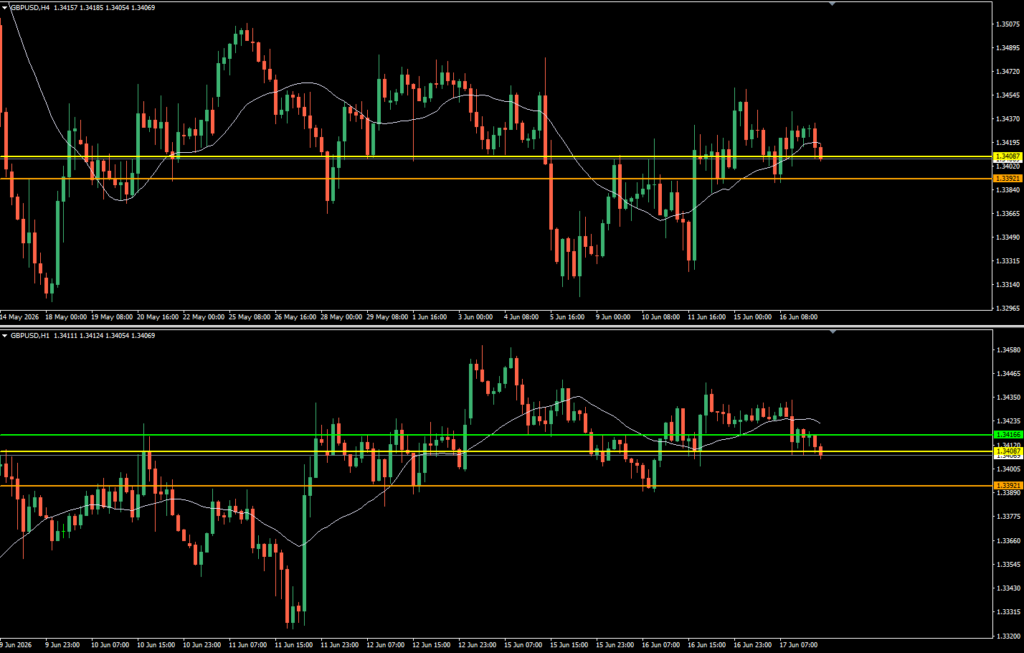Select the yellow 1.34087 label on H1 chart
Viewport: 1024px width, 653px height.
coord(1008,451)
